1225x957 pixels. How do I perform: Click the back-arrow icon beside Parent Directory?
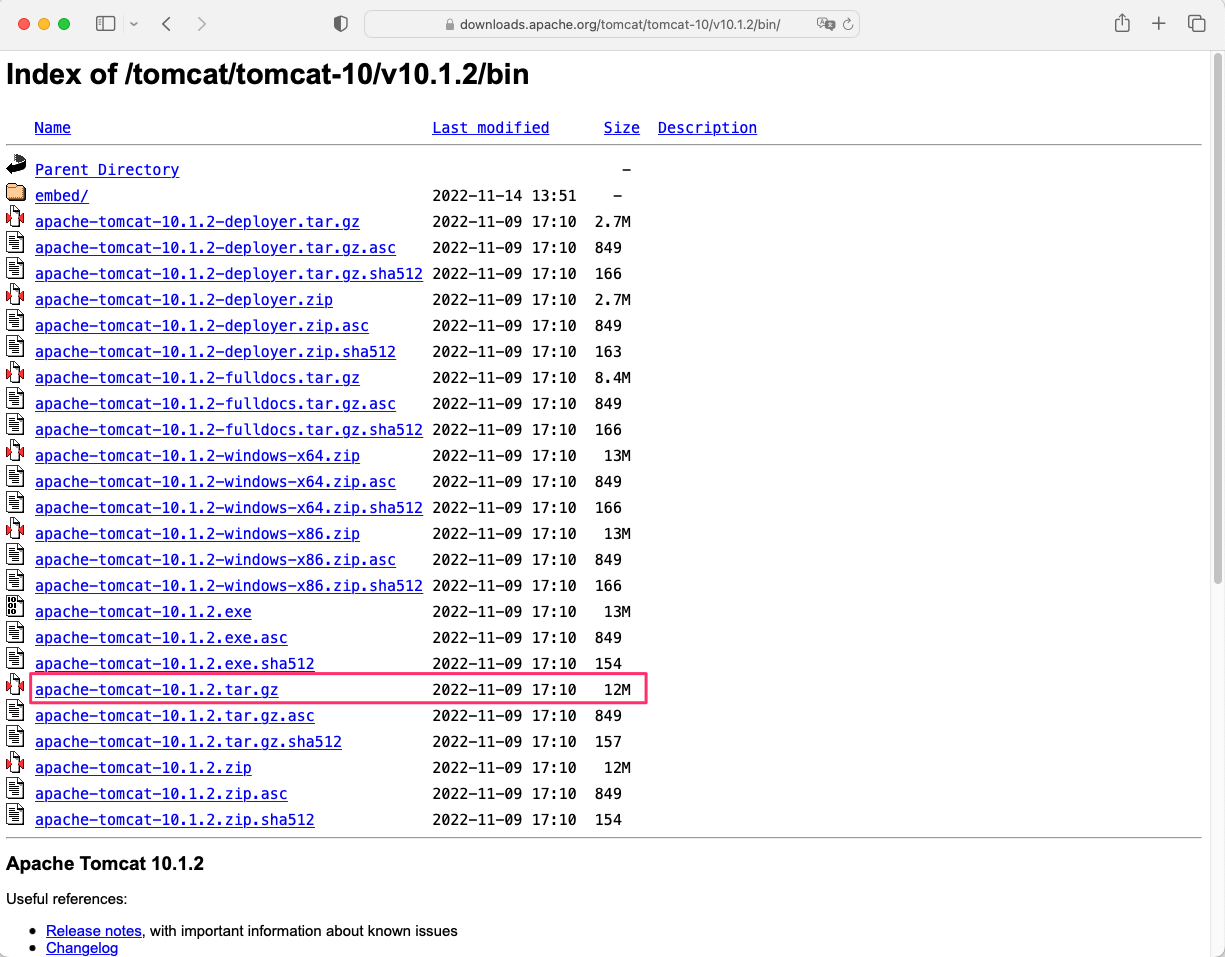(x=16, y=165)
